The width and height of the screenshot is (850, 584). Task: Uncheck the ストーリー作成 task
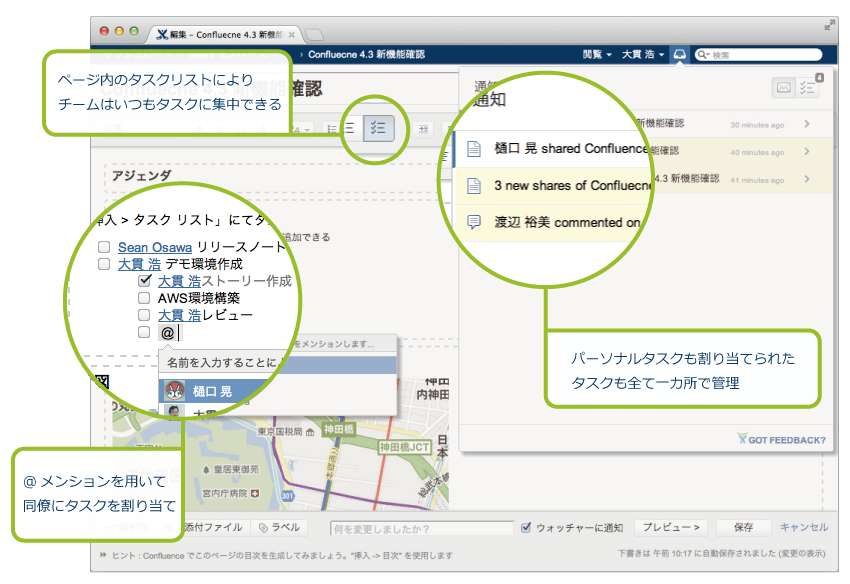[x=144, y=281]
